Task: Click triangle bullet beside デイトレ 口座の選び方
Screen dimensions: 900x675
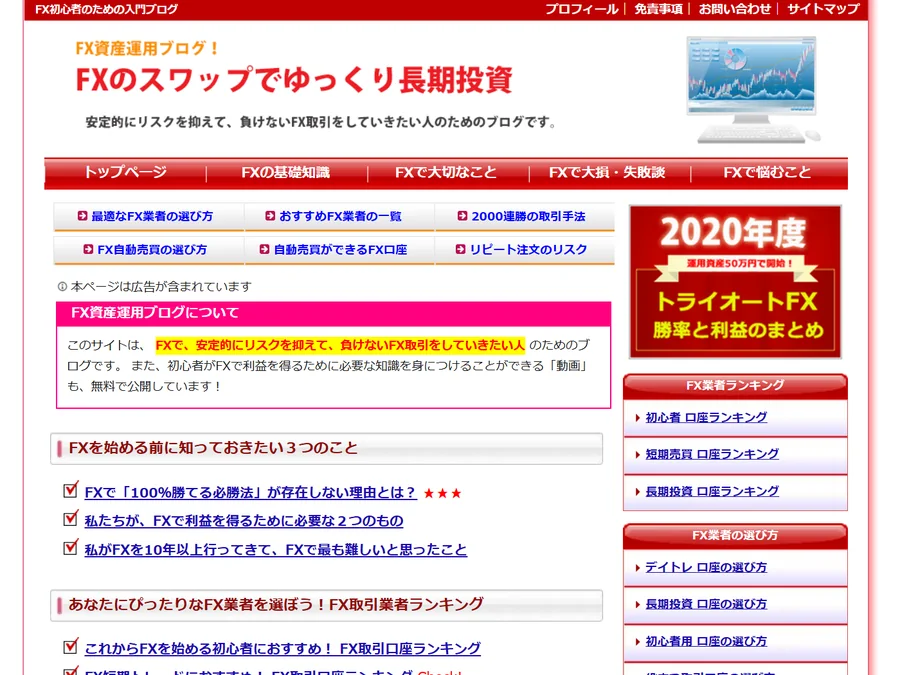Action: (x=638, y=568)
